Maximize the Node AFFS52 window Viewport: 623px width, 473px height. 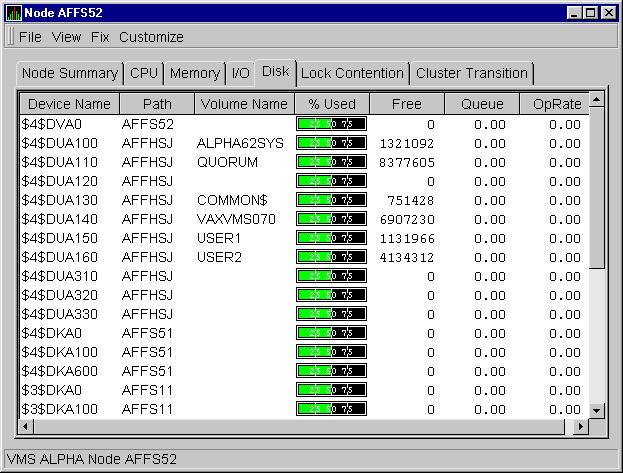590,13
